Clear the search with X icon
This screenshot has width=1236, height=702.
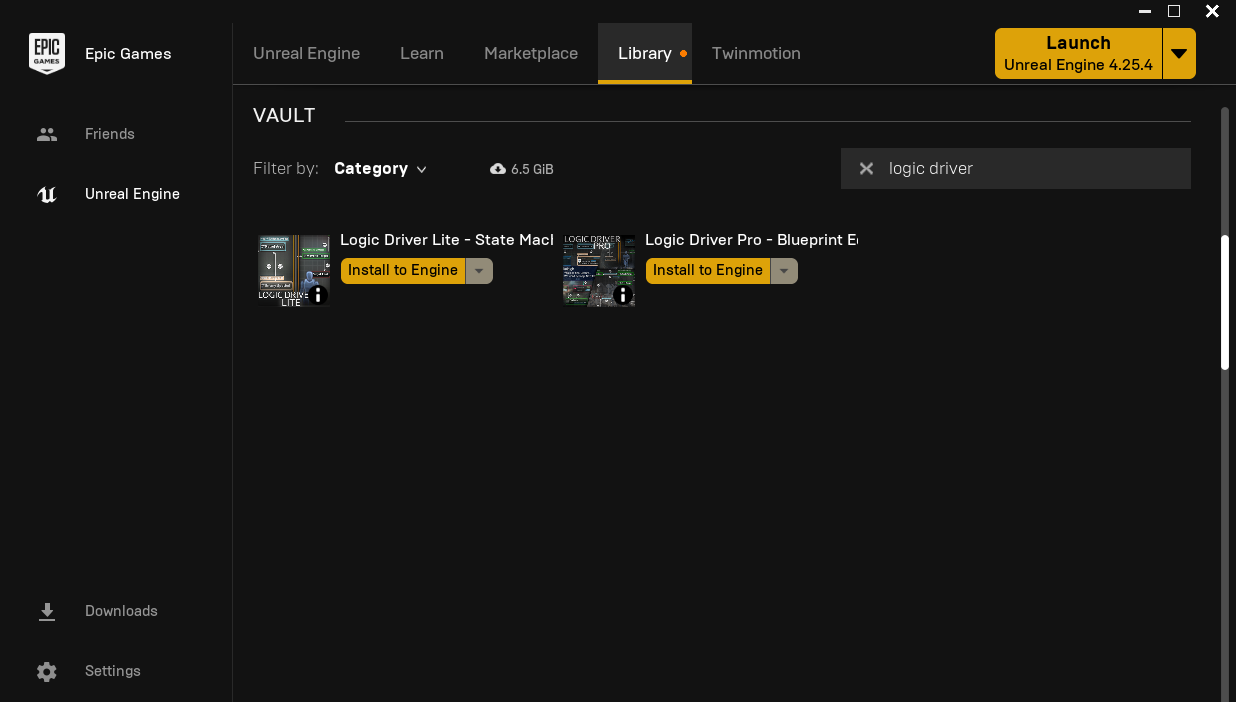867,168
